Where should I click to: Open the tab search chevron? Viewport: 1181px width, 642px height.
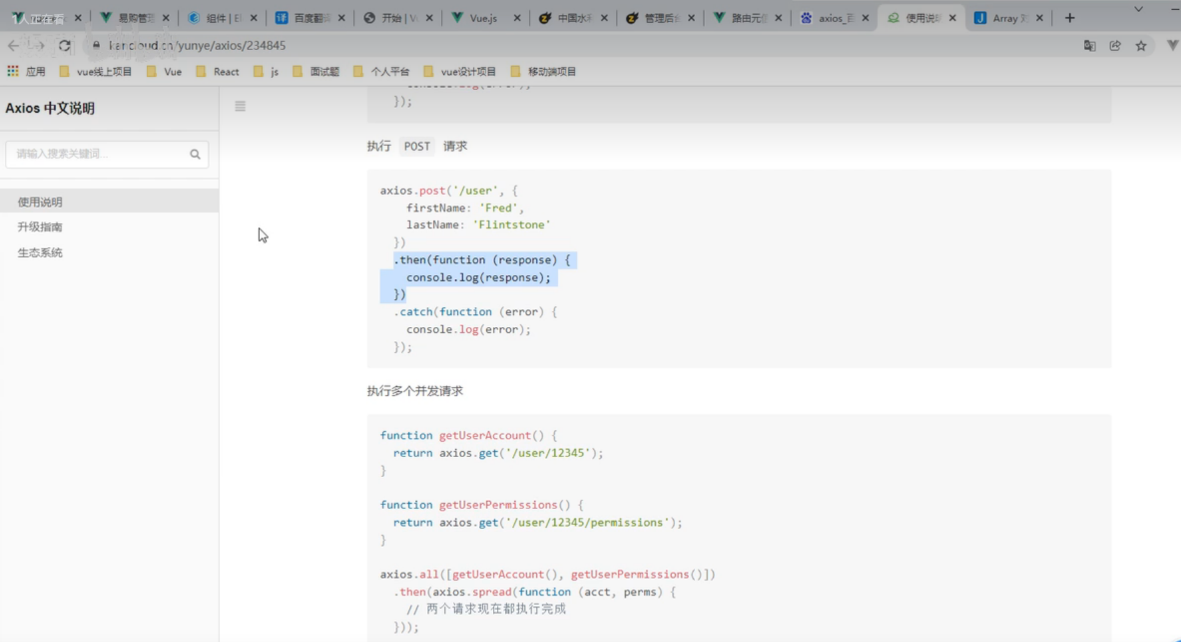point(1138,9)
